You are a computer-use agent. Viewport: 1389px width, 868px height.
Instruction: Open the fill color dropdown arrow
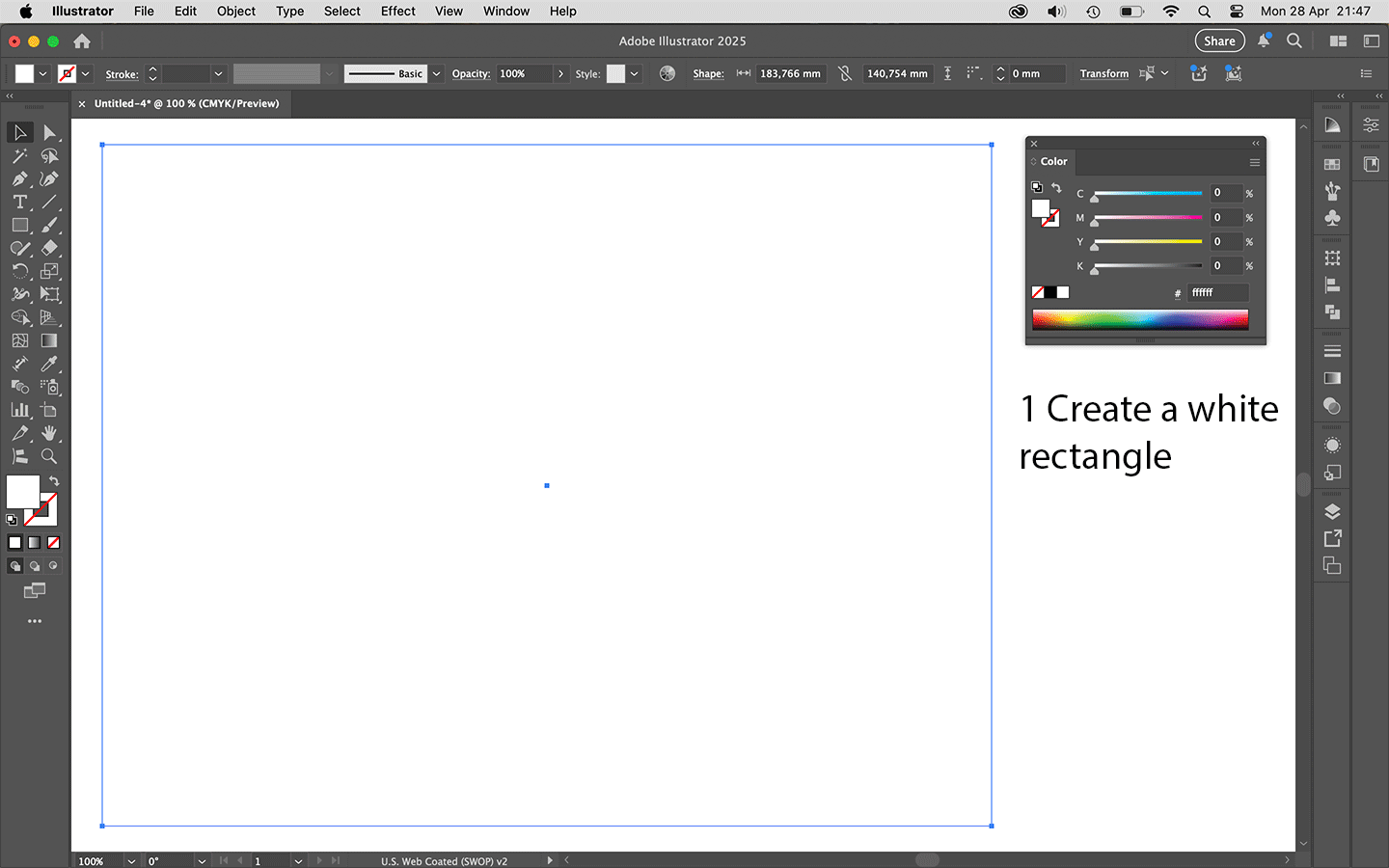[x=42, y=73]
